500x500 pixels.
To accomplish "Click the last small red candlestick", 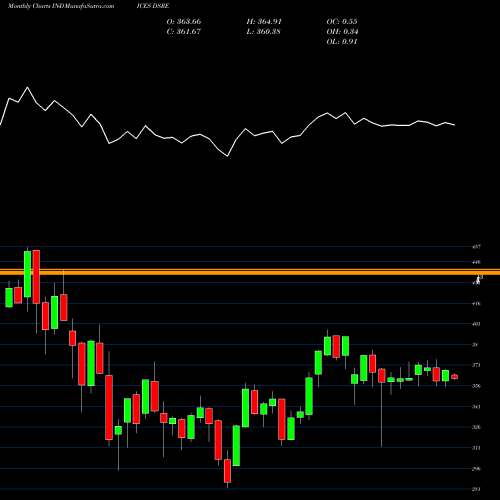I will 455,377.
